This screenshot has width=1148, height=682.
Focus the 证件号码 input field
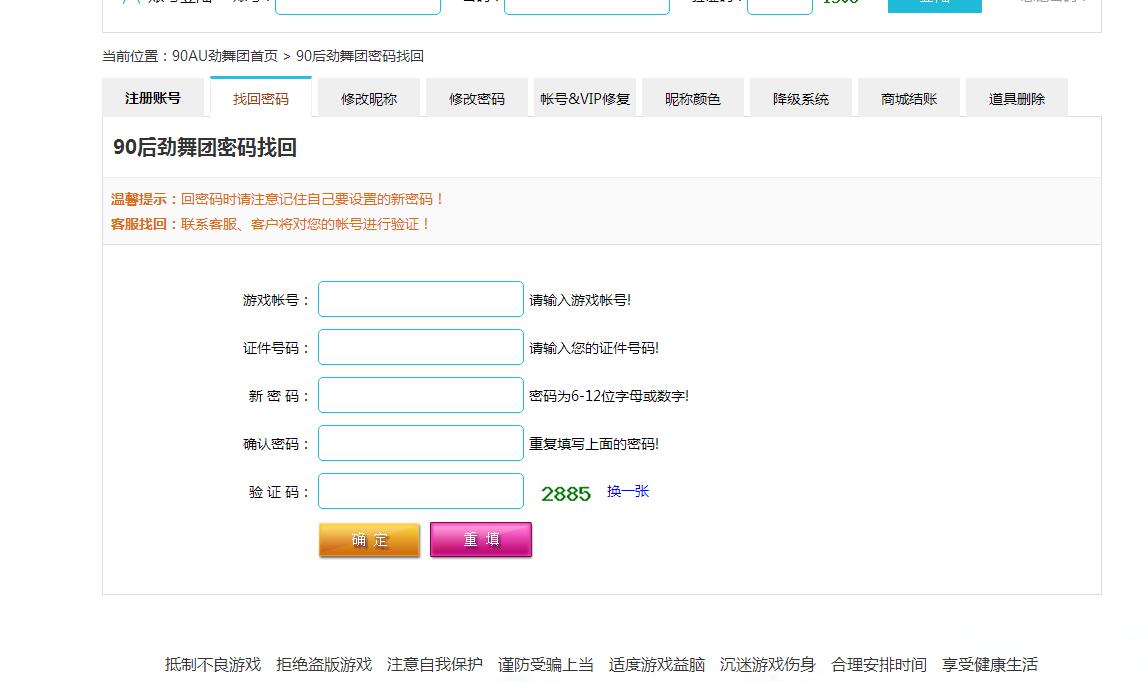[421, 347]
